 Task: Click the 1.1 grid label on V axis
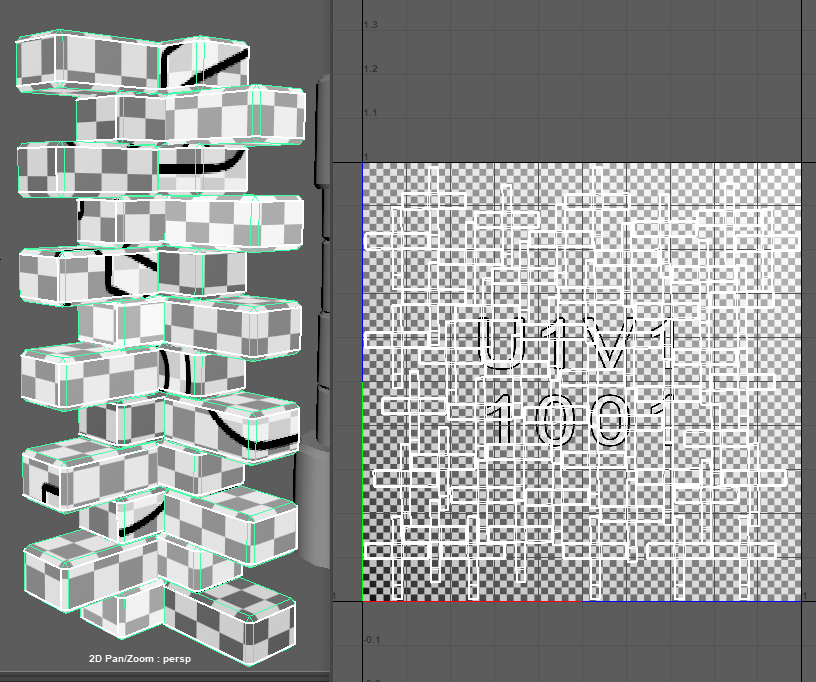[370, 113]
